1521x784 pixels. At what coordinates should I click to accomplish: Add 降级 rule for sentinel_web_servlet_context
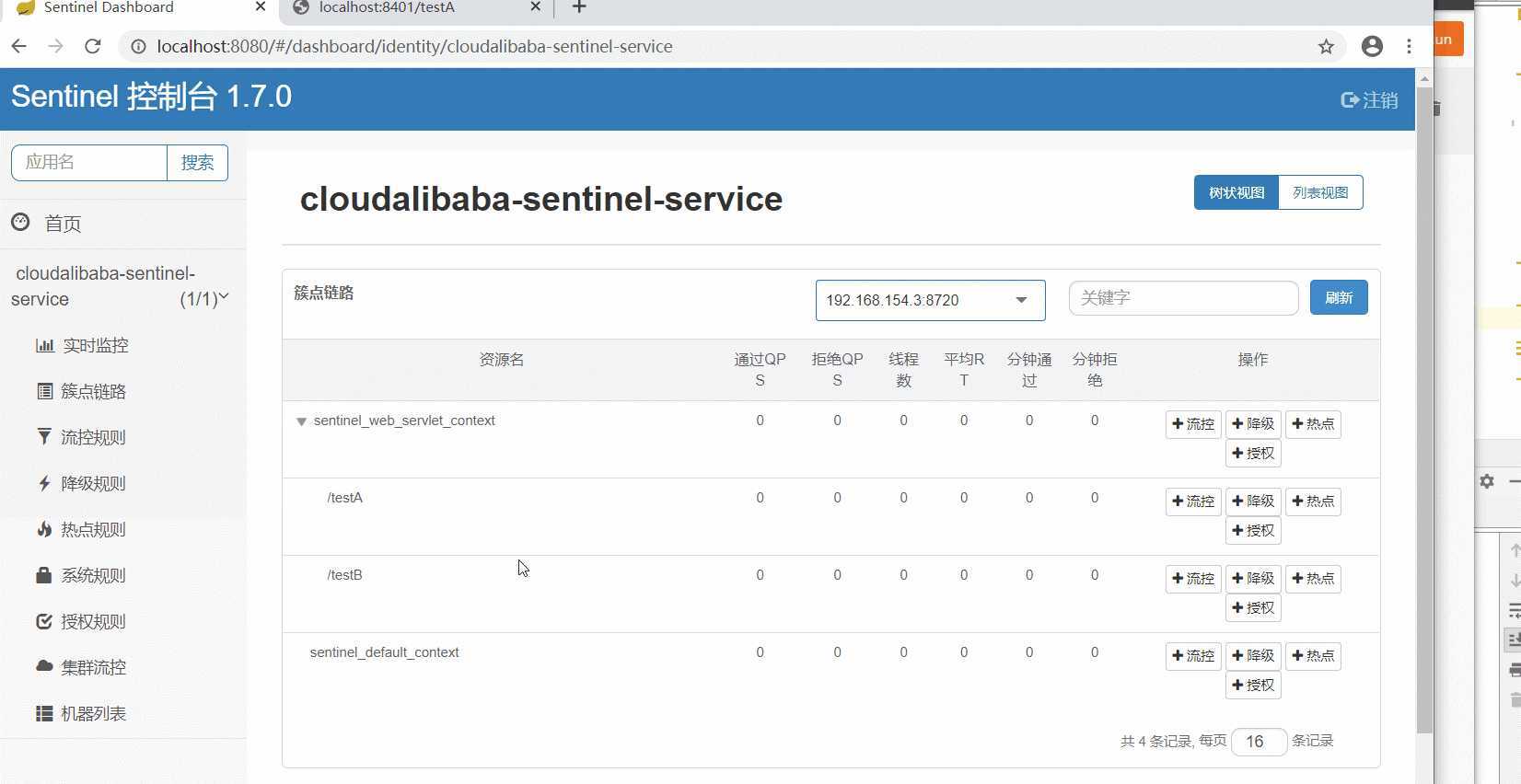click(x=1253, y=424)
